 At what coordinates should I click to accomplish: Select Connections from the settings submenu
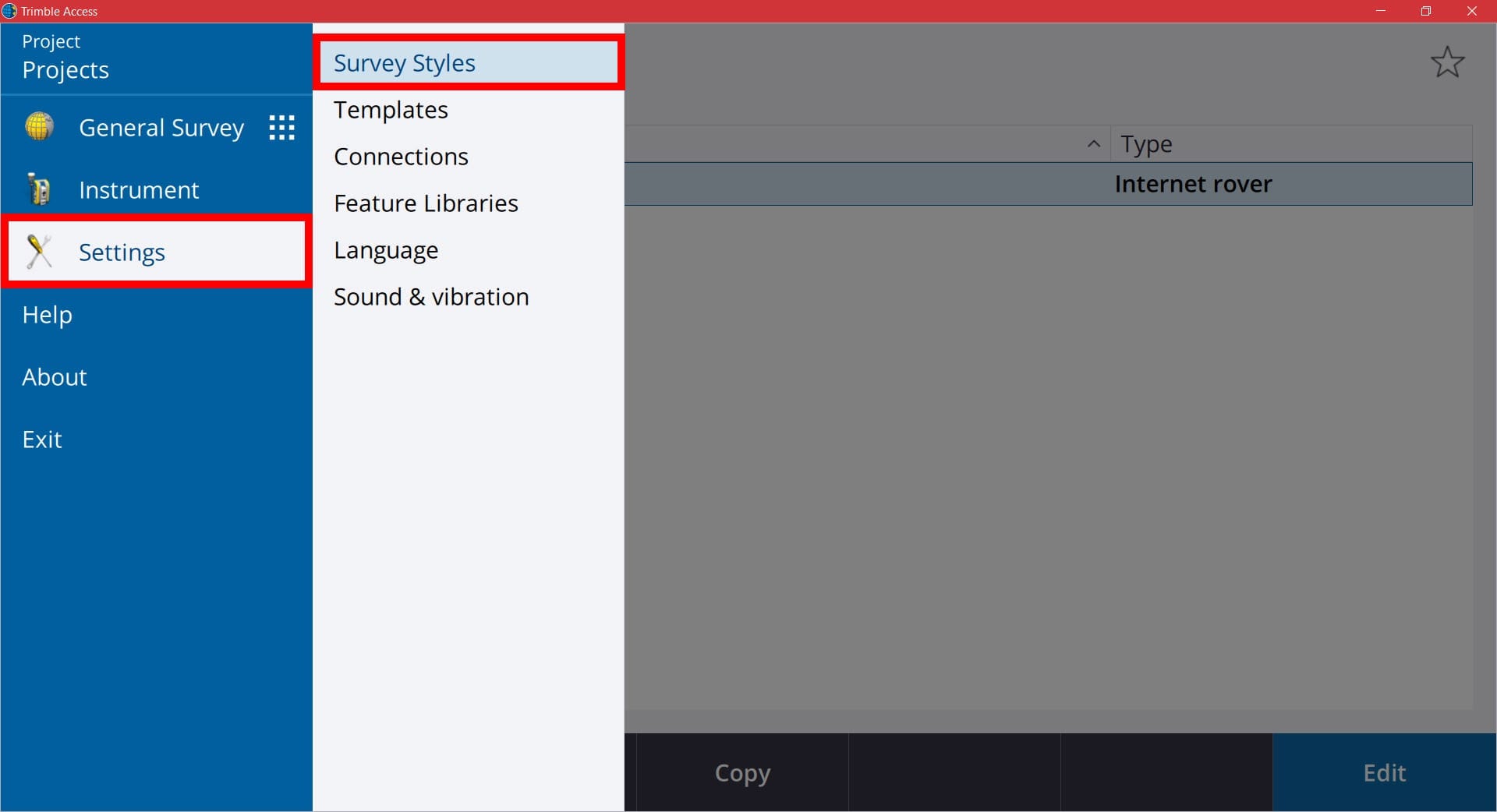point(468,157)
